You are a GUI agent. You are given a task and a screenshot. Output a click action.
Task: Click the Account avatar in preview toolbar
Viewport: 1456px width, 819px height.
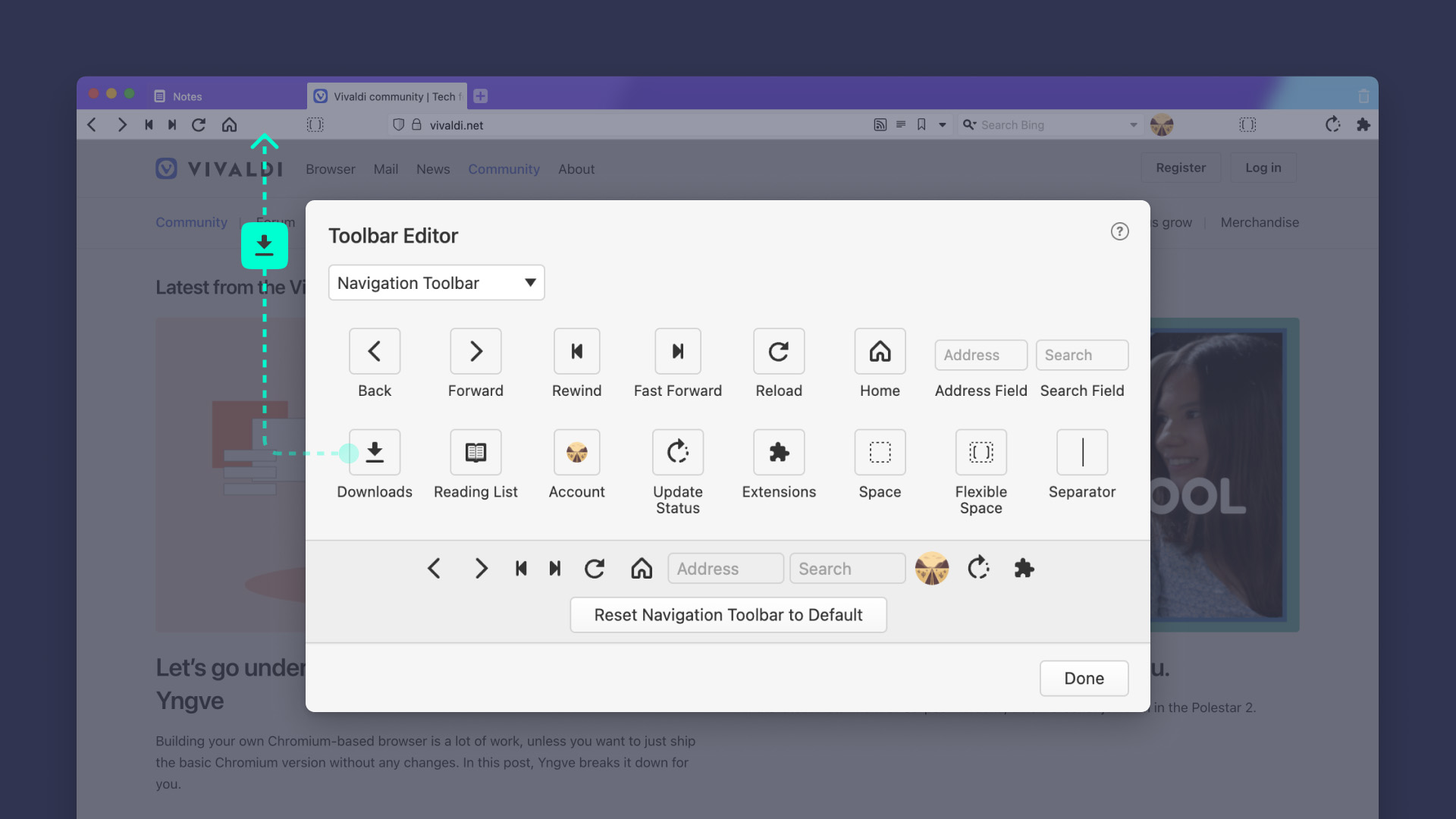click(x=931, y=569)
